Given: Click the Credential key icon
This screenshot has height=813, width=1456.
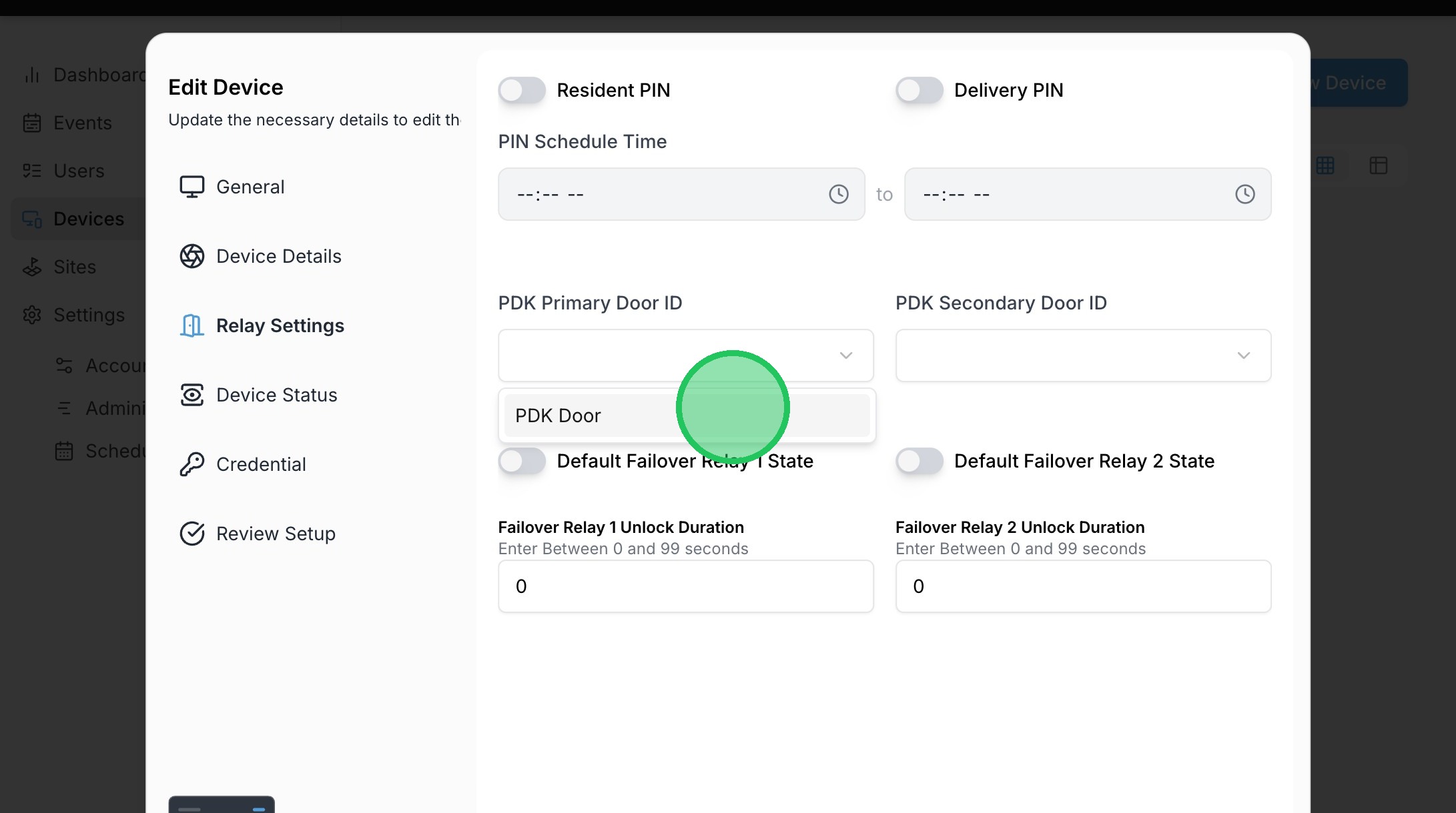Looking at the screenshot, I should 192,464.
